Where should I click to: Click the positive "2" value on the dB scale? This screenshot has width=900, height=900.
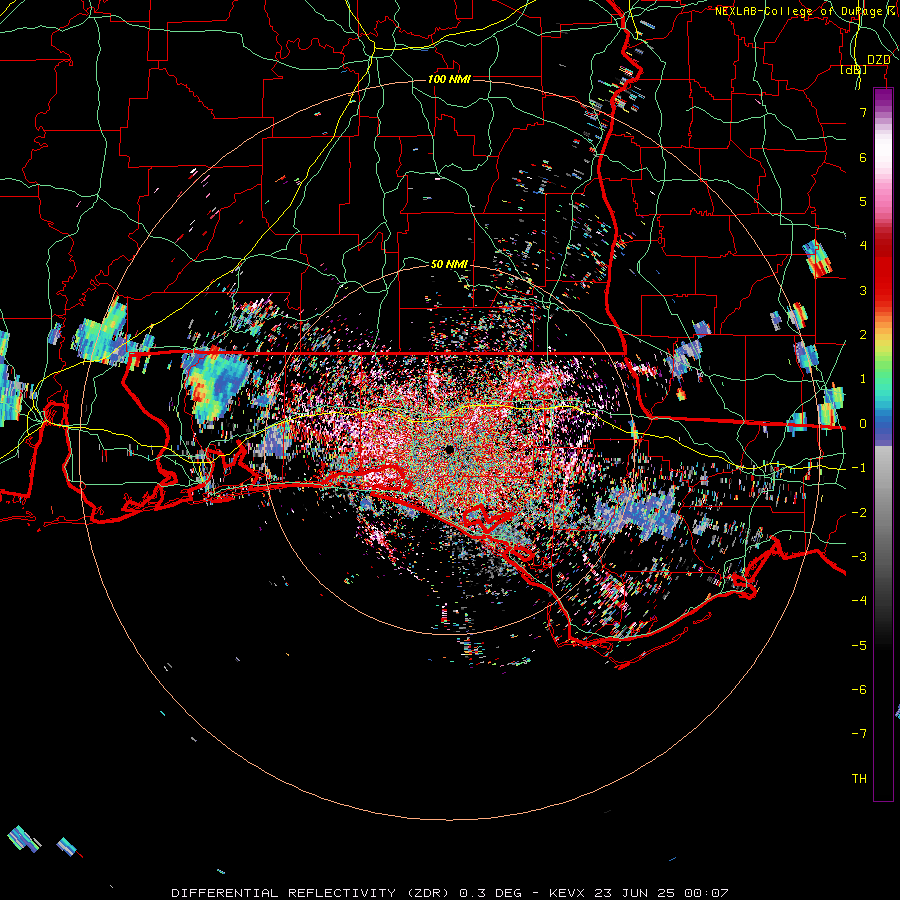coord(863,335)
